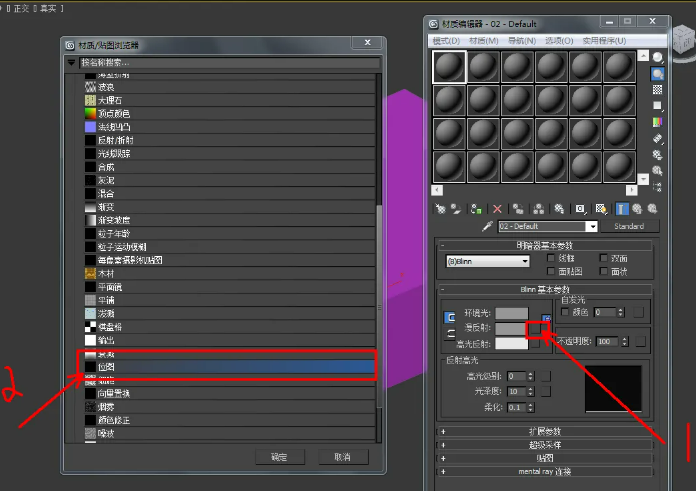
Task: Click the Put to Library icon
Action: [559, 209]
